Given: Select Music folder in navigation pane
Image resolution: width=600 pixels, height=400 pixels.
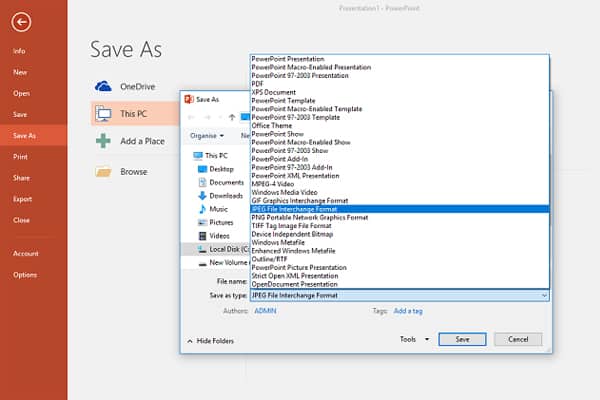Looking at the screenshot, I should pos(218,209).
